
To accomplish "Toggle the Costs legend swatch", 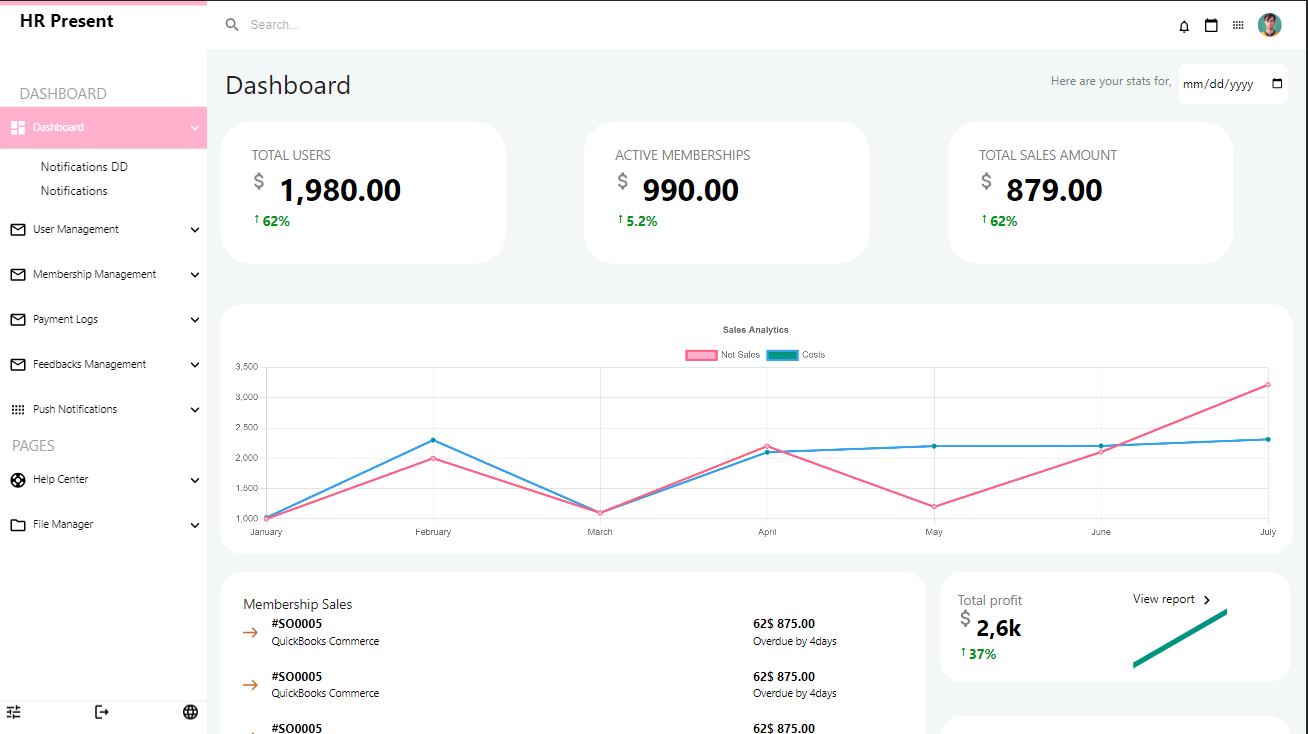I will (782, 355).
